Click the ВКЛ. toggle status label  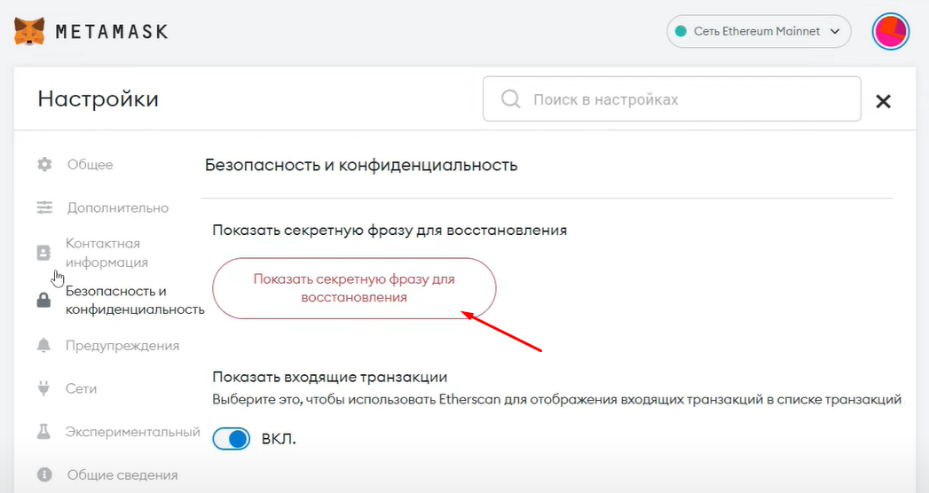pyautogui.click(x=278, y=439)
